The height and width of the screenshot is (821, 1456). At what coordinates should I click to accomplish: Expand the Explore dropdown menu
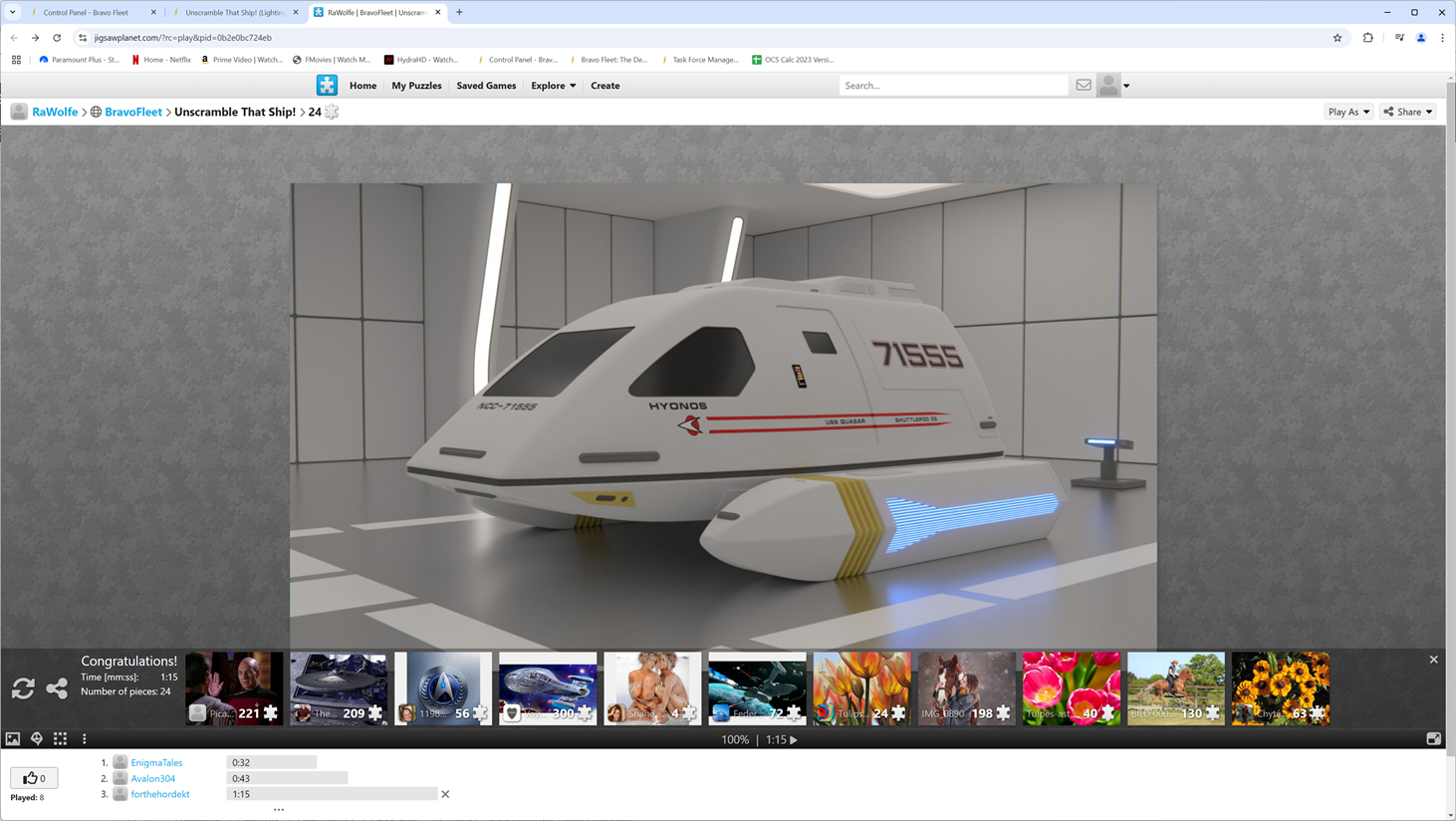coord(554,86)
